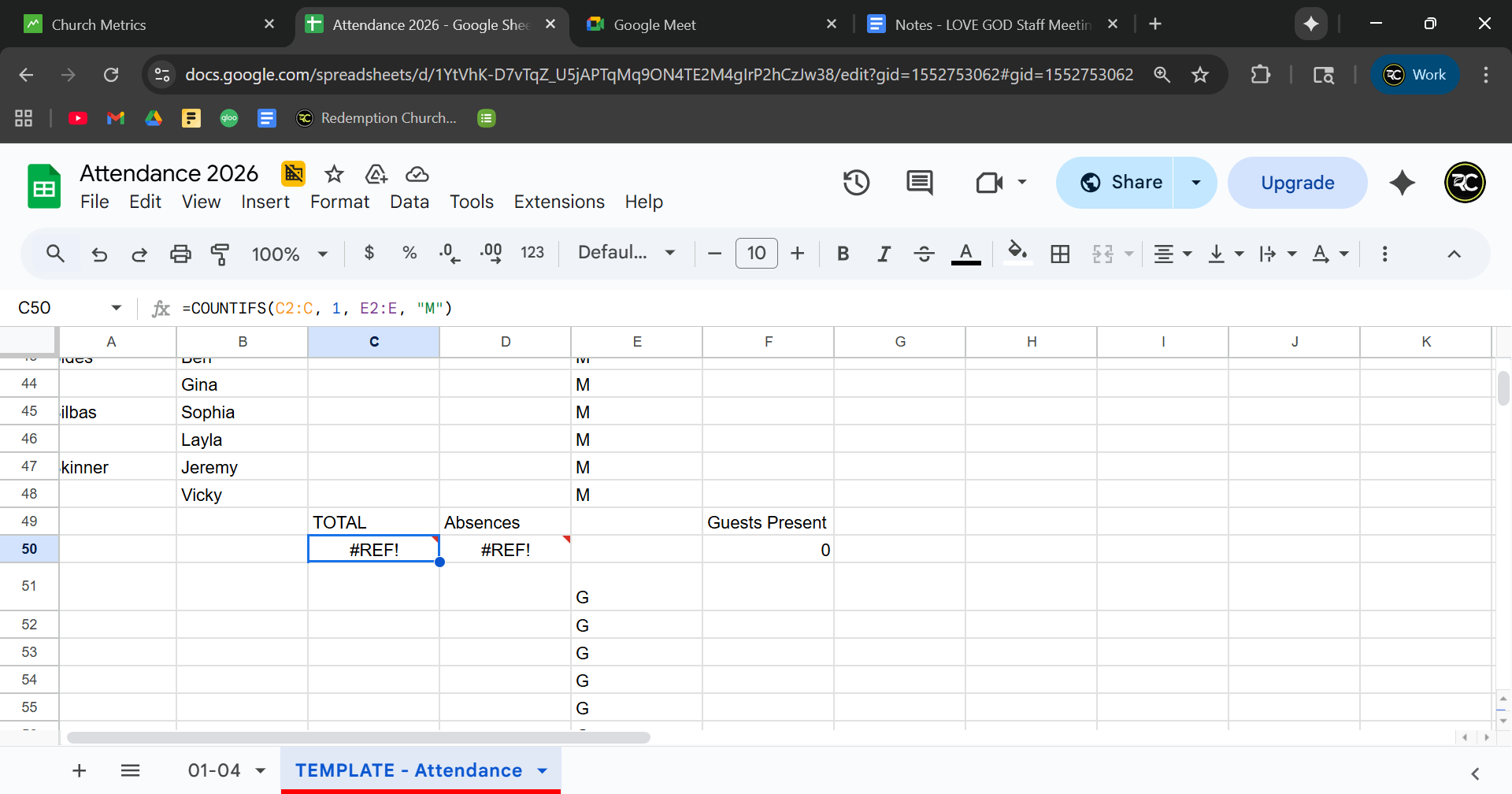This screenshot has height=794, width=1512.
Task: Click the Upgrade button
Action: pyautogui.click(x=1297, y=183)
